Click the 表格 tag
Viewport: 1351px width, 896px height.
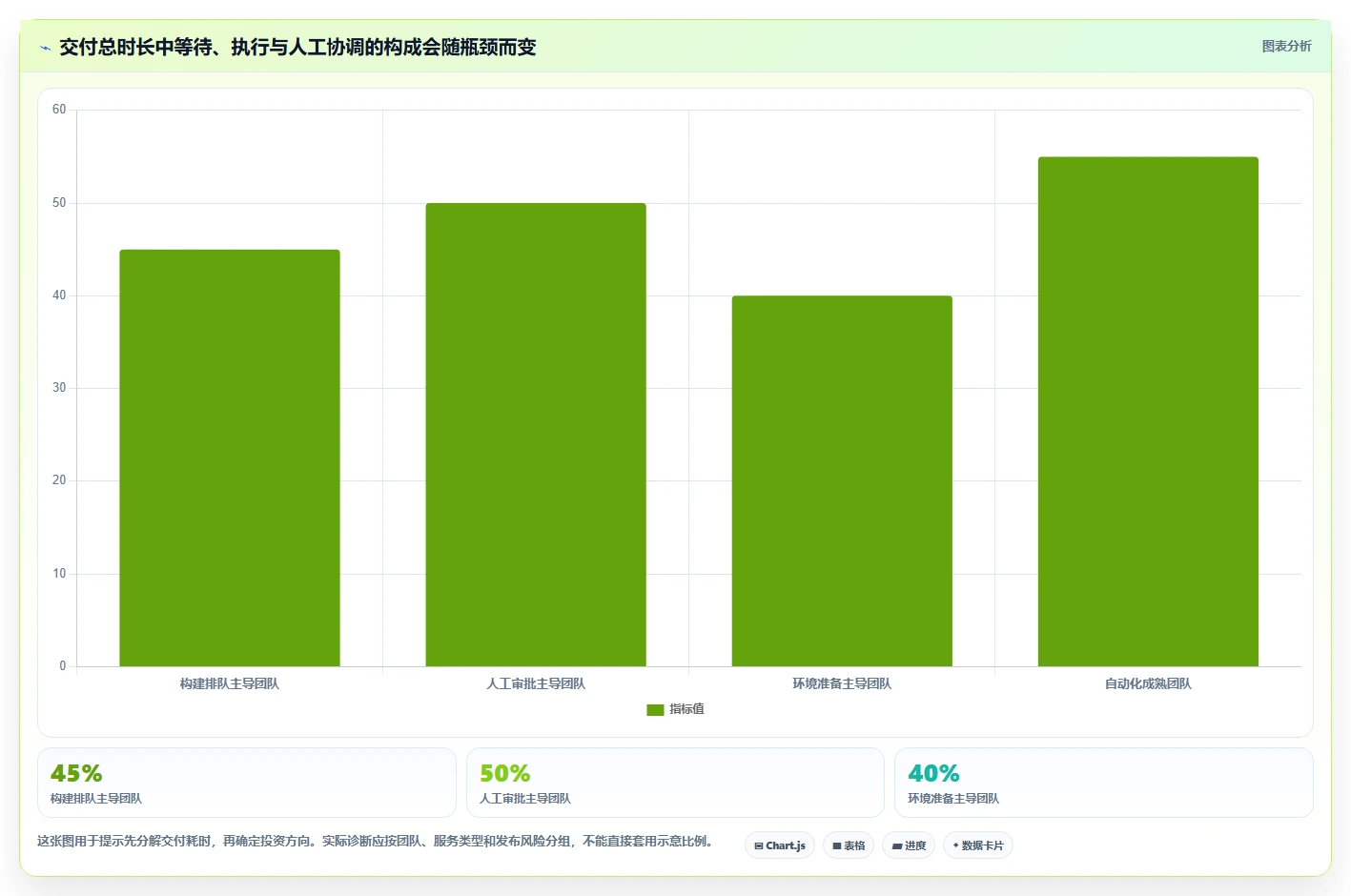tap(849, 845)
